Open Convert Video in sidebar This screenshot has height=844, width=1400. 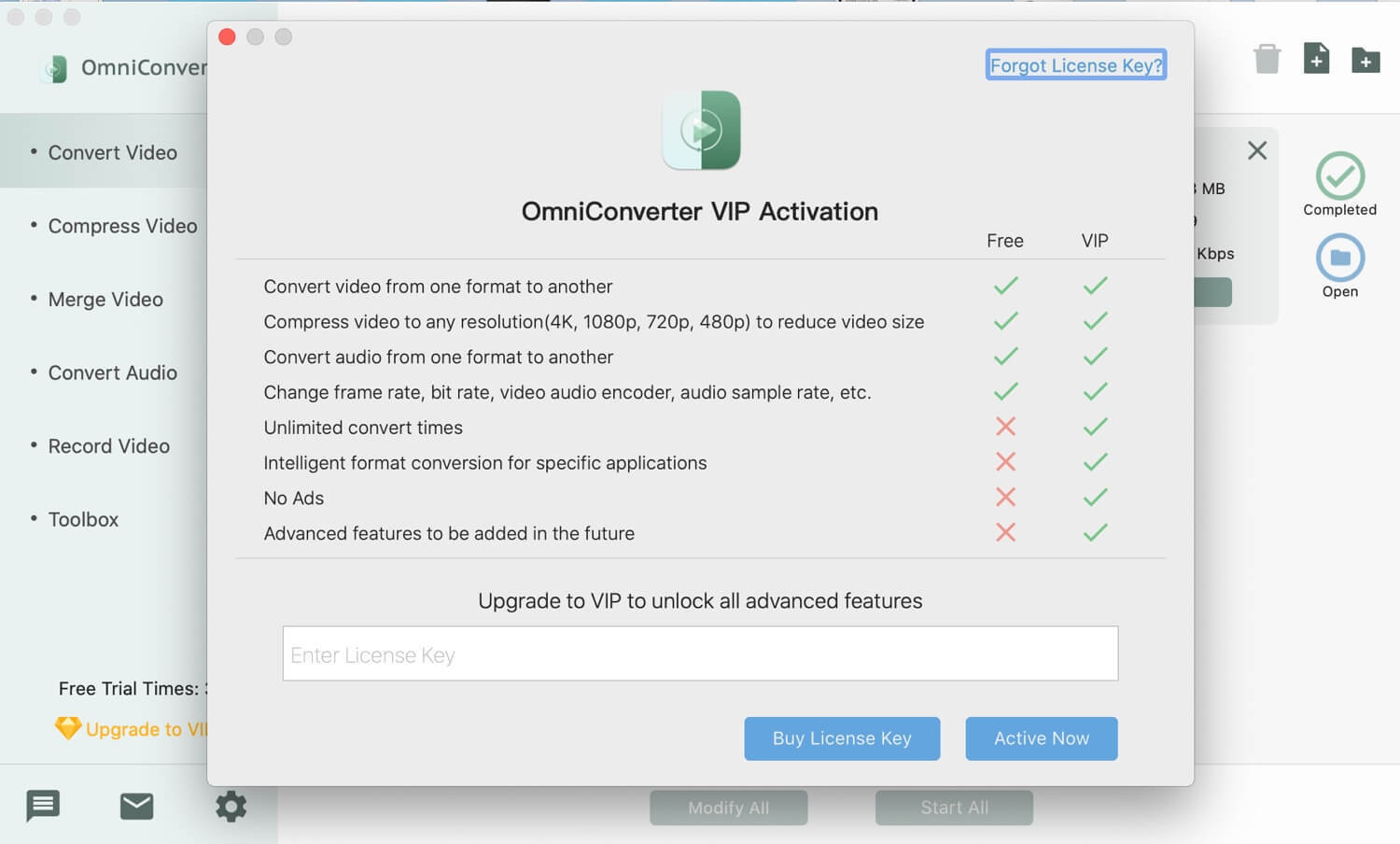point(104,152)
